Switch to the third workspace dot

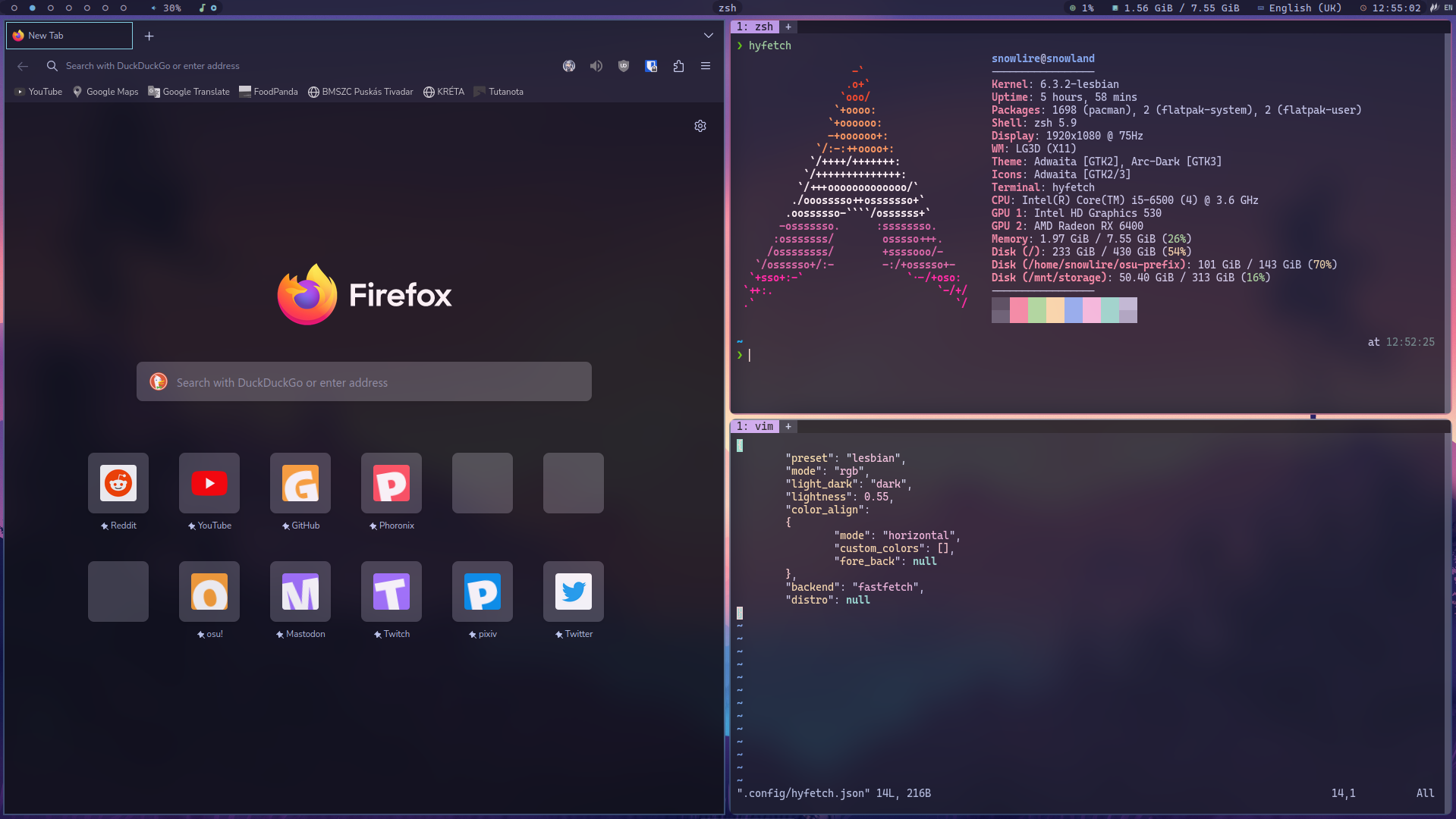[x=50, y=8]
